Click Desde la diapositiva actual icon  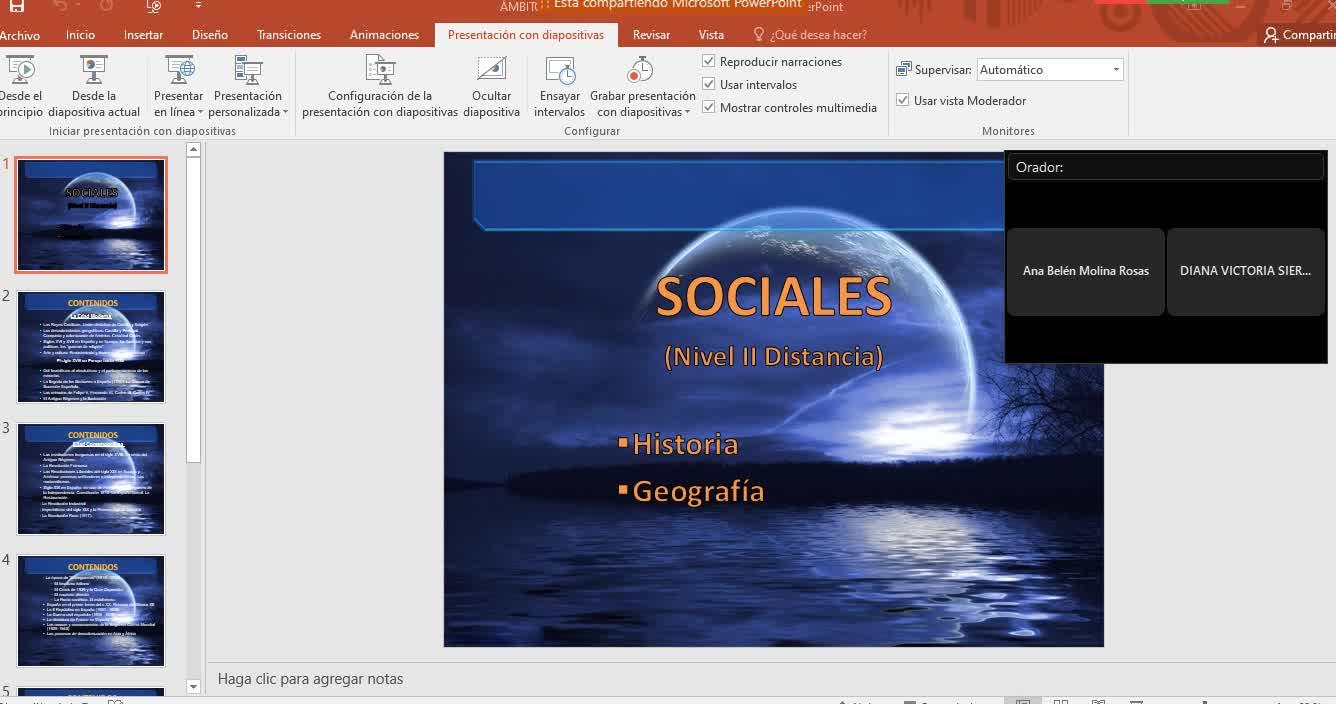93,71
